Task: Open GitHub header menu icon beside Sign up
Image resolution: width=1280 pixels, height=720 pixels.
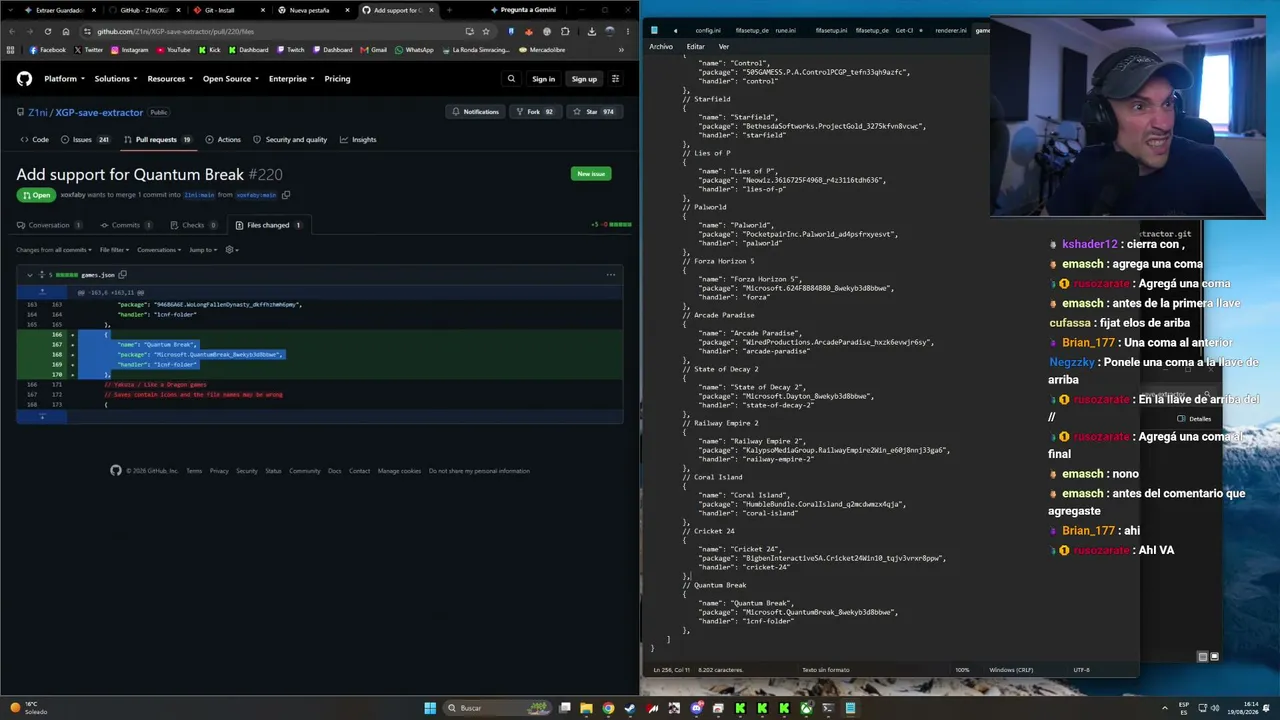Action: tap(615, 79)
